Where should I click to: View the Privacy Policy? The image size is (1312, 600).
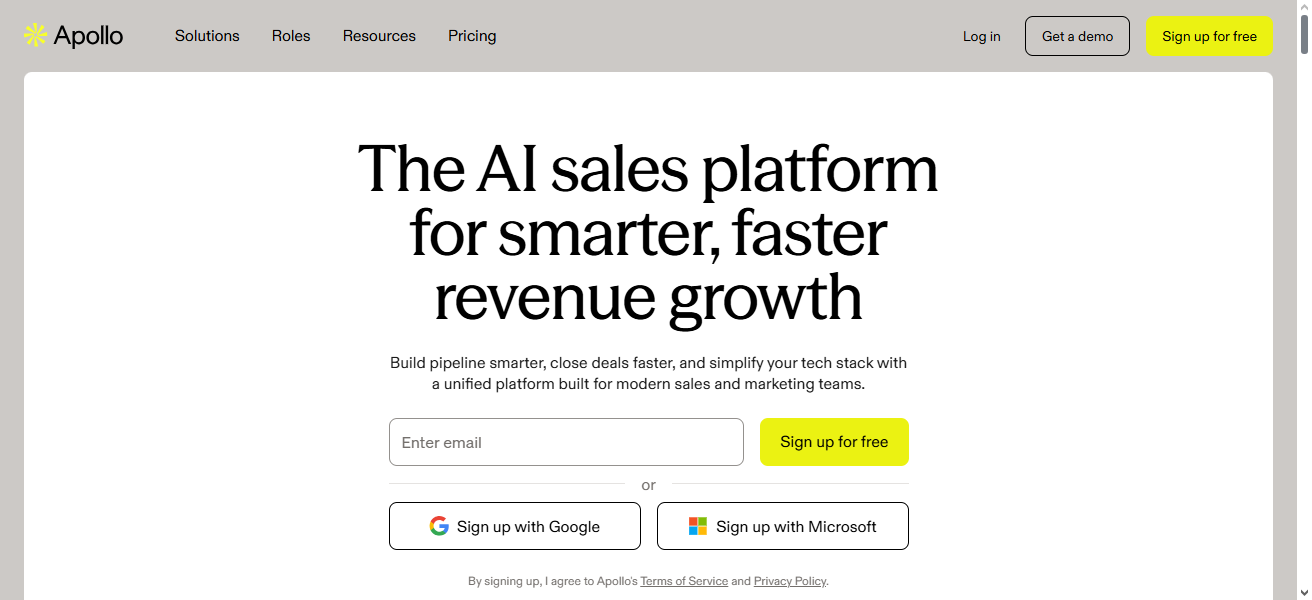coord(789,581)
